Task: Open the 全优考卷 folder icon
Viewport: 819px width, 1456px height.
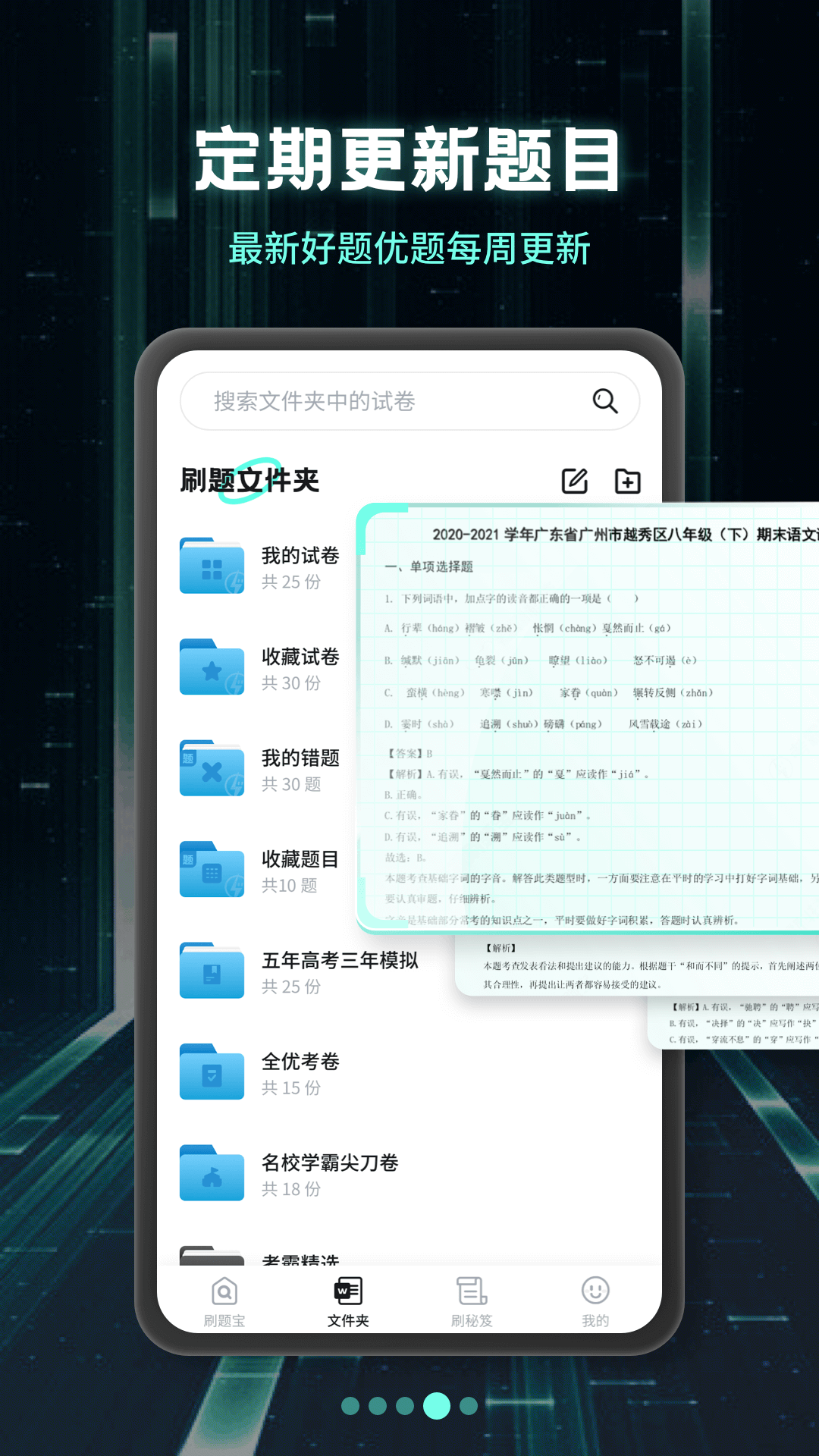Action: click(x=212, y=1073)
